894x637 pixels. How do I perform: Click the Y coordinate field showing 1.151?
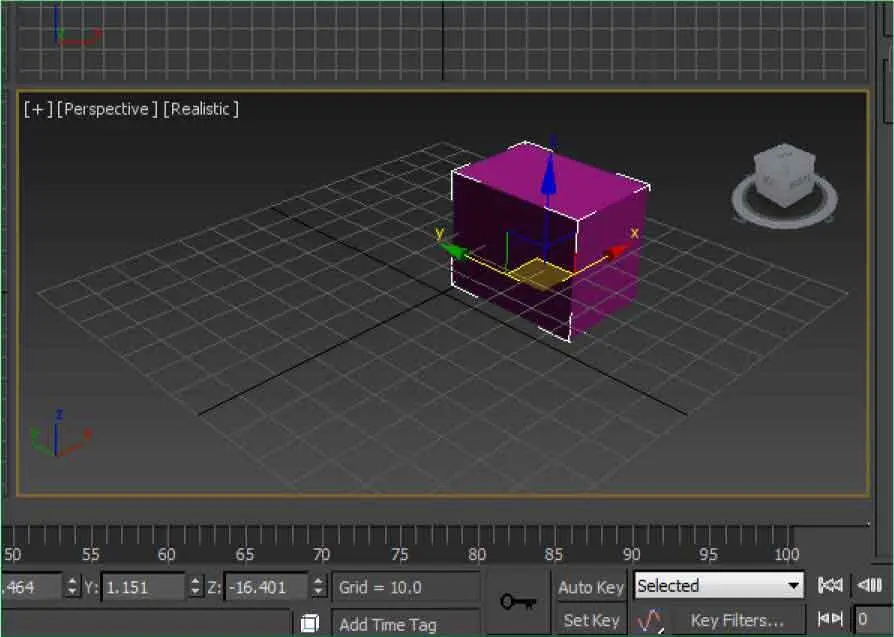pyautogui.click(x=143, y=587)
